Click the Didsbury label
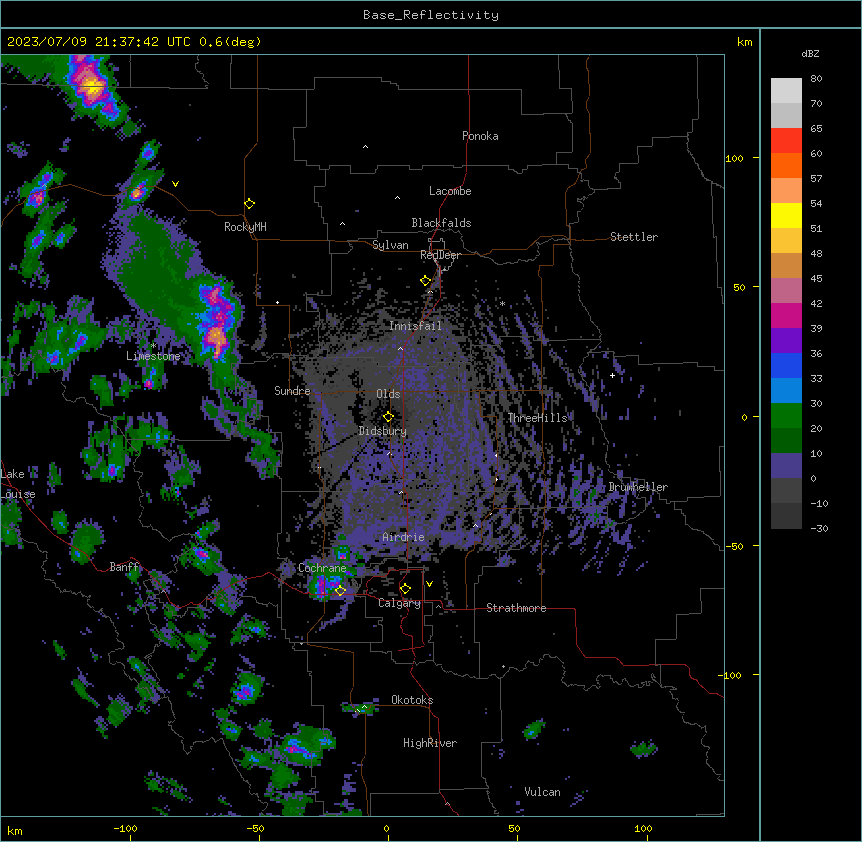The image size is (862, 842). pyautogui.click(x=383, y=431)
